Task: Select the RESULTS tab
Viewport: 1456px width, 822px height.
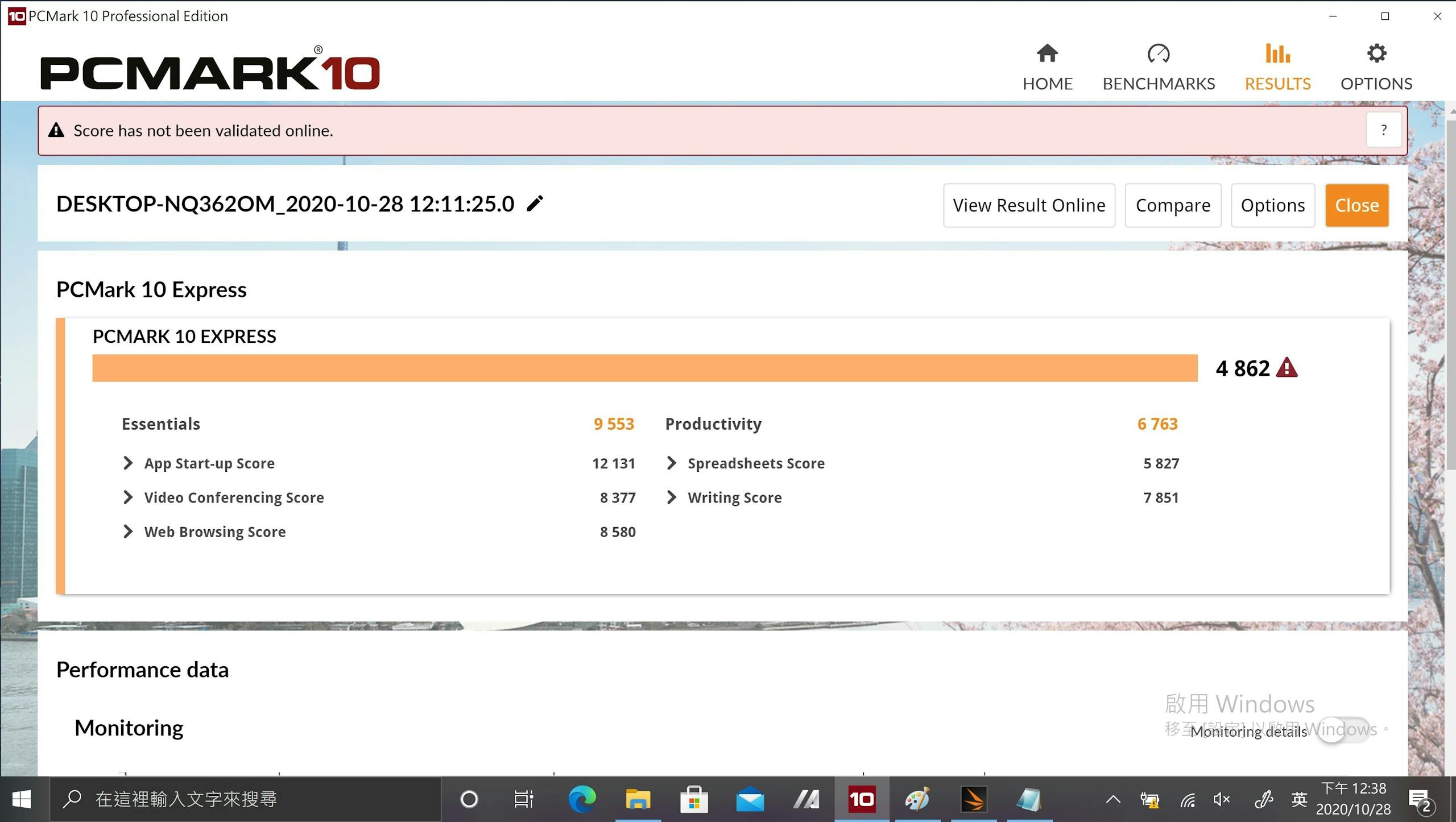Action: tap(1277, 68)
